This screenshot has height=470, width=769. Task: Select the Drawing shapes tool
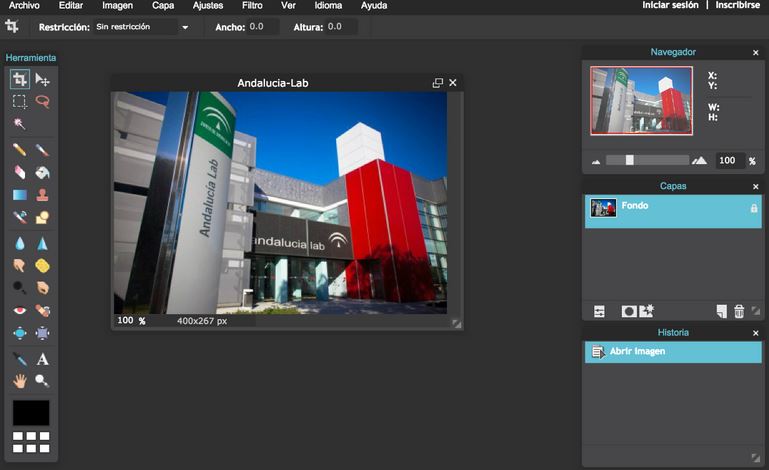pos(42,217)
